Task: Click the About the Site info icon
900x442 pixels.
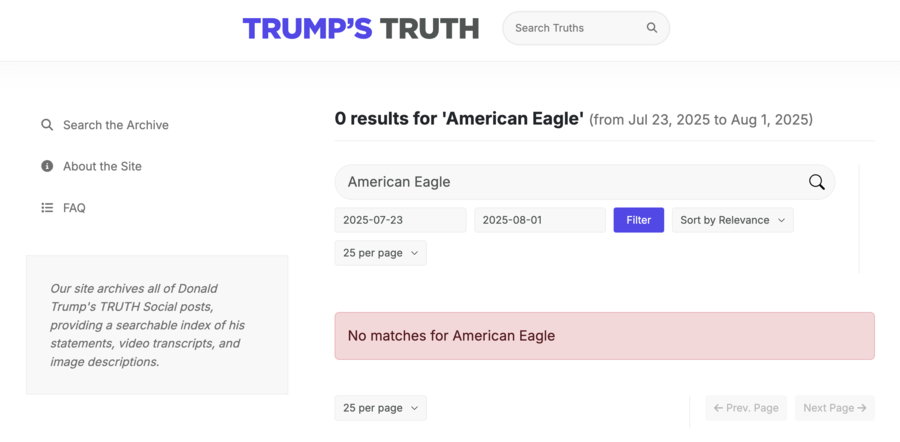Action: click(x=47, y=166)
